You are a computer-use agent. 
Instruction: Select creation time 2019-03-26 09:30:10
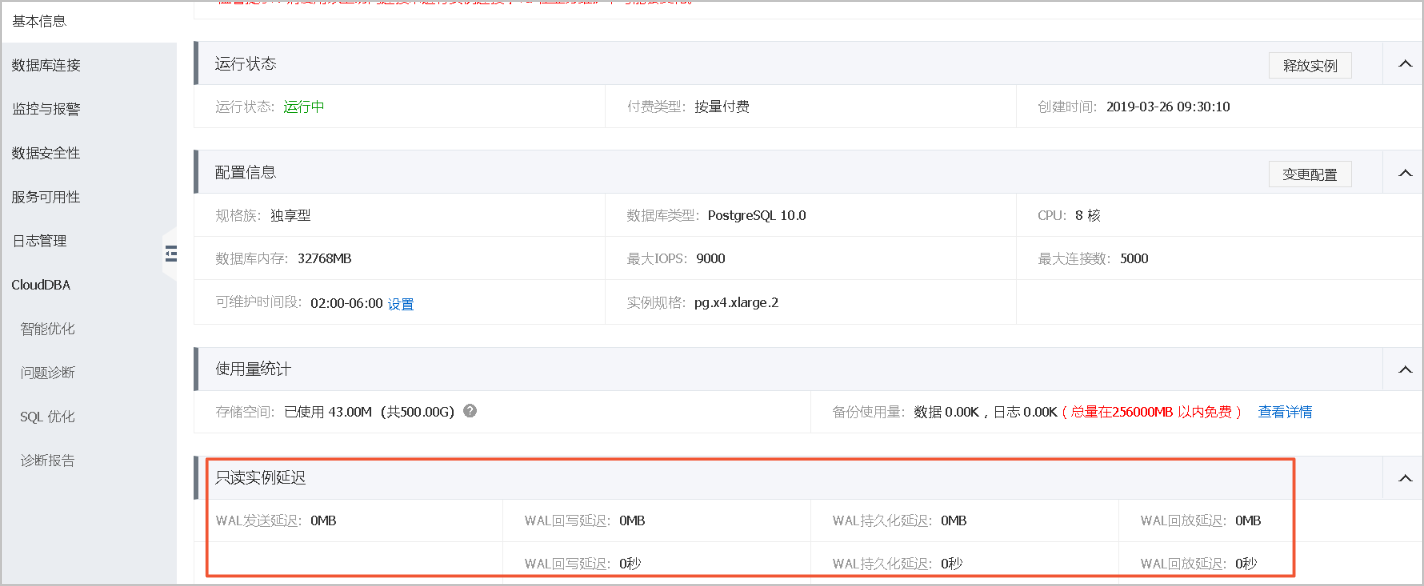click(x=1168, y=107)
